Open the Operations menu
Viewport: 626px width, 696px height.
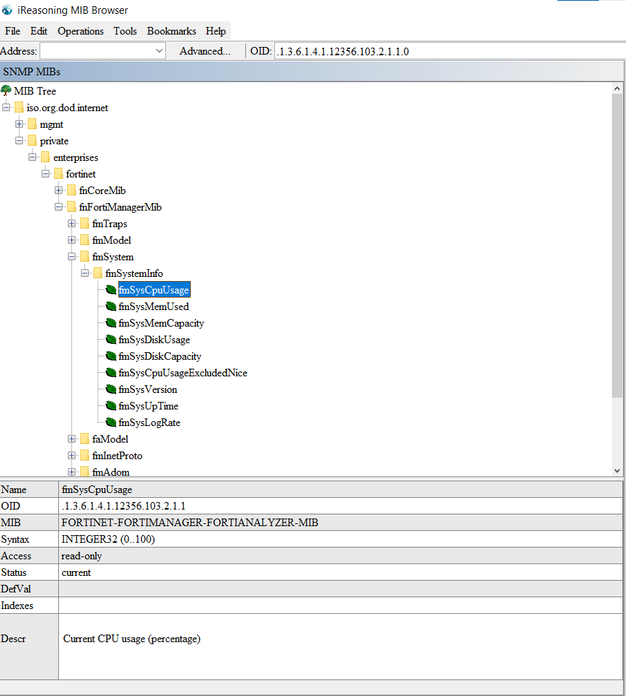pyautogui.click(x=80, y=31)
